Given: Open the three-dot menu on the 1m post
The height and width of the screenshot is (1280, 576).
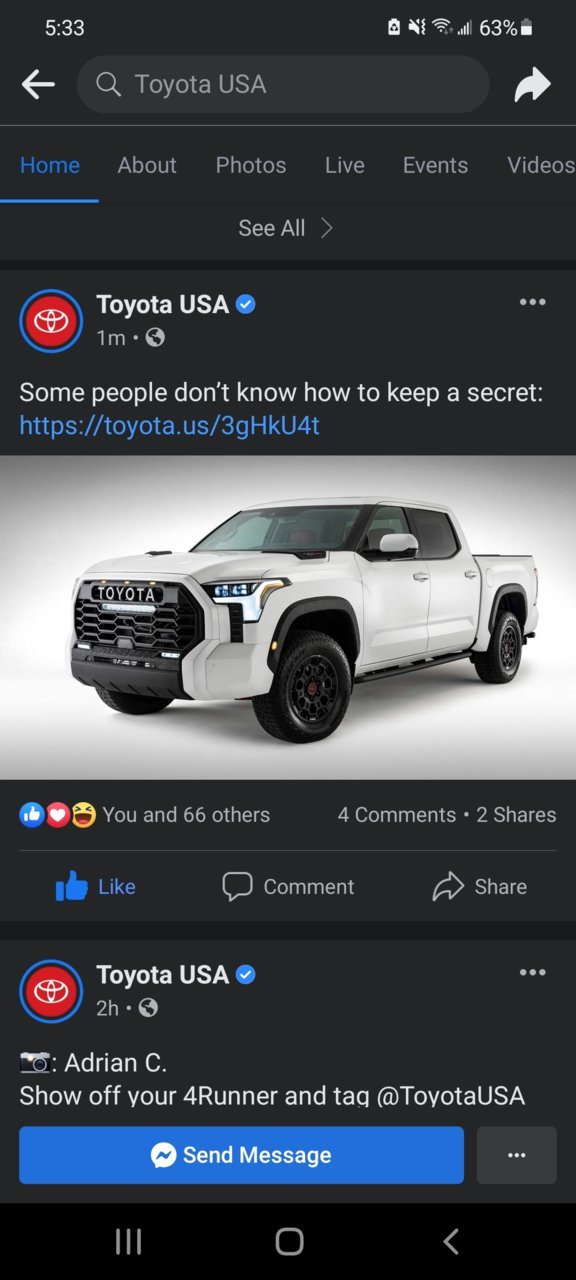Looking at the screenshot, I should [x=533, y=302].
